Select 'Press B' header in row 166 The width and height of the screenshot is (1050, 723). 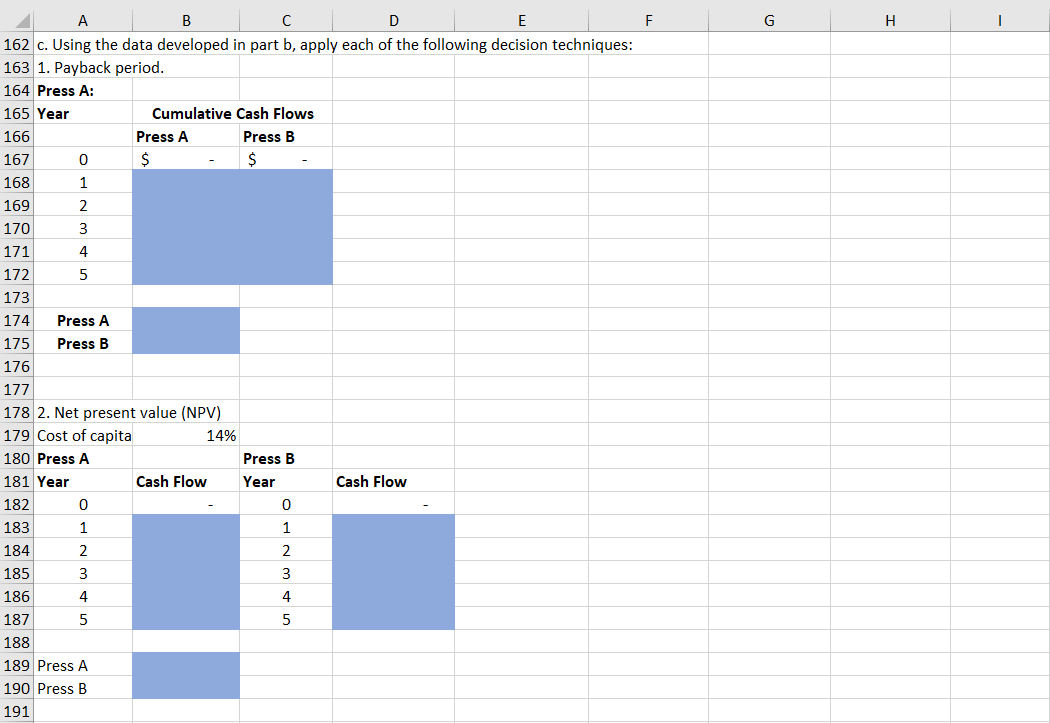pyautogui.click(x=286, y=137)
